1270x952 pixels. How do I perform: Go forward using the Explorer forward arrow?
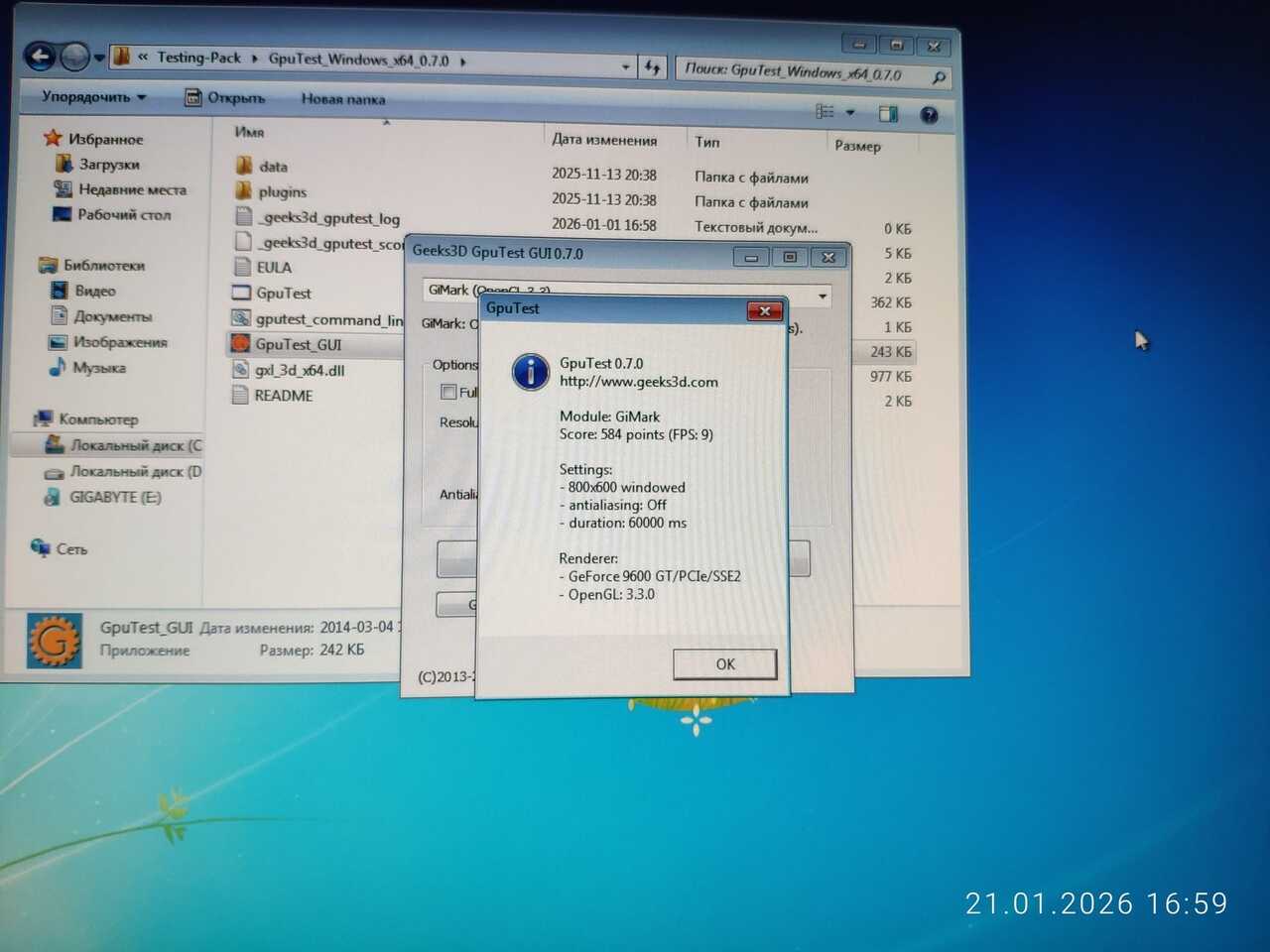pyautogui.click(x=74, y=58)
